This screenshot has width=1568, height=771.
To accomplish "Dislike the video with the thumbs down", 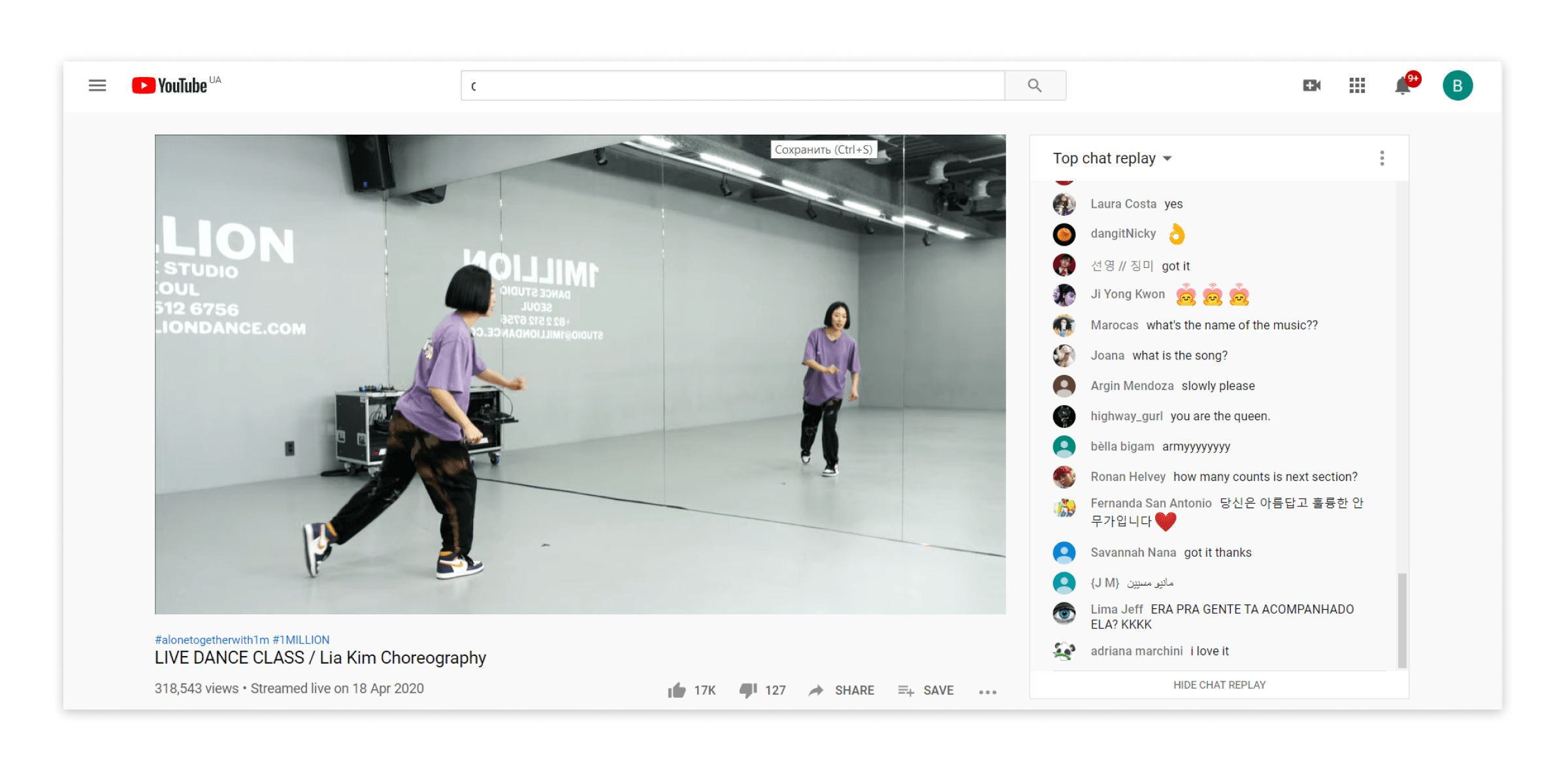I will point(747,690).
